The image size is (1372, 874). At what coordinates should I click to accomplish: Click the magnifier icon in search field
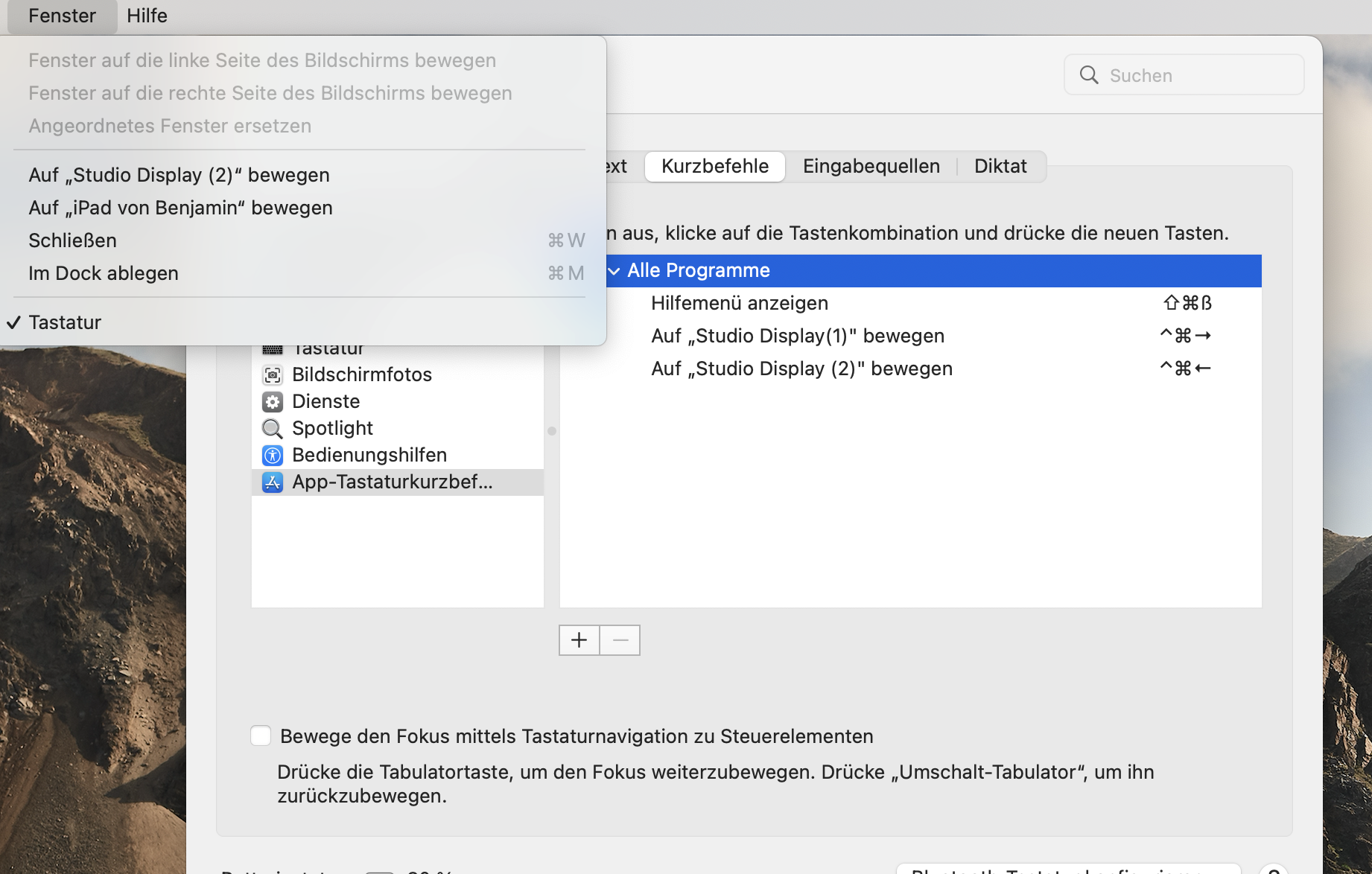[x=1089, y=75]
